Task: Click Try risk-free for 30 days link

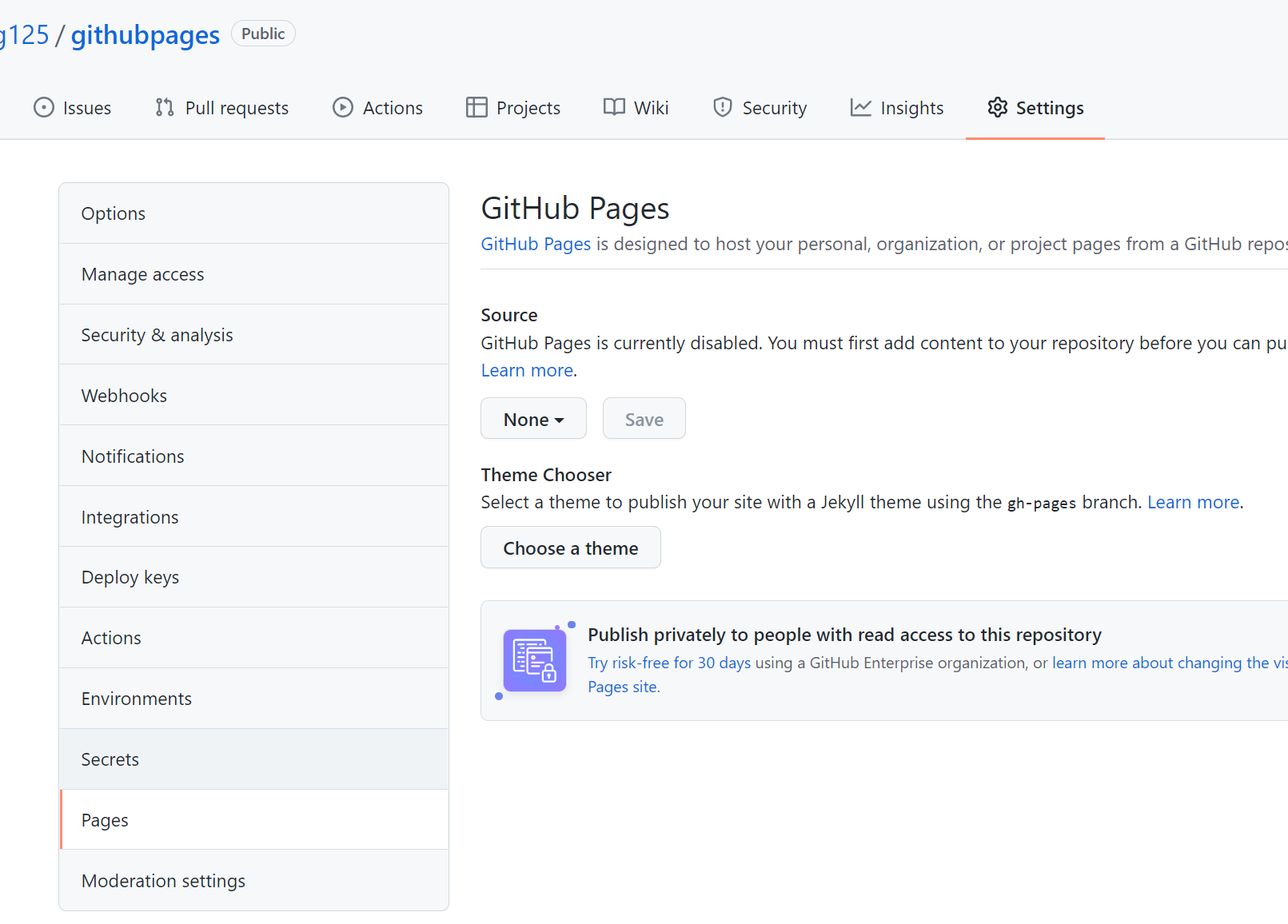Action: click(x=669, y=663)
